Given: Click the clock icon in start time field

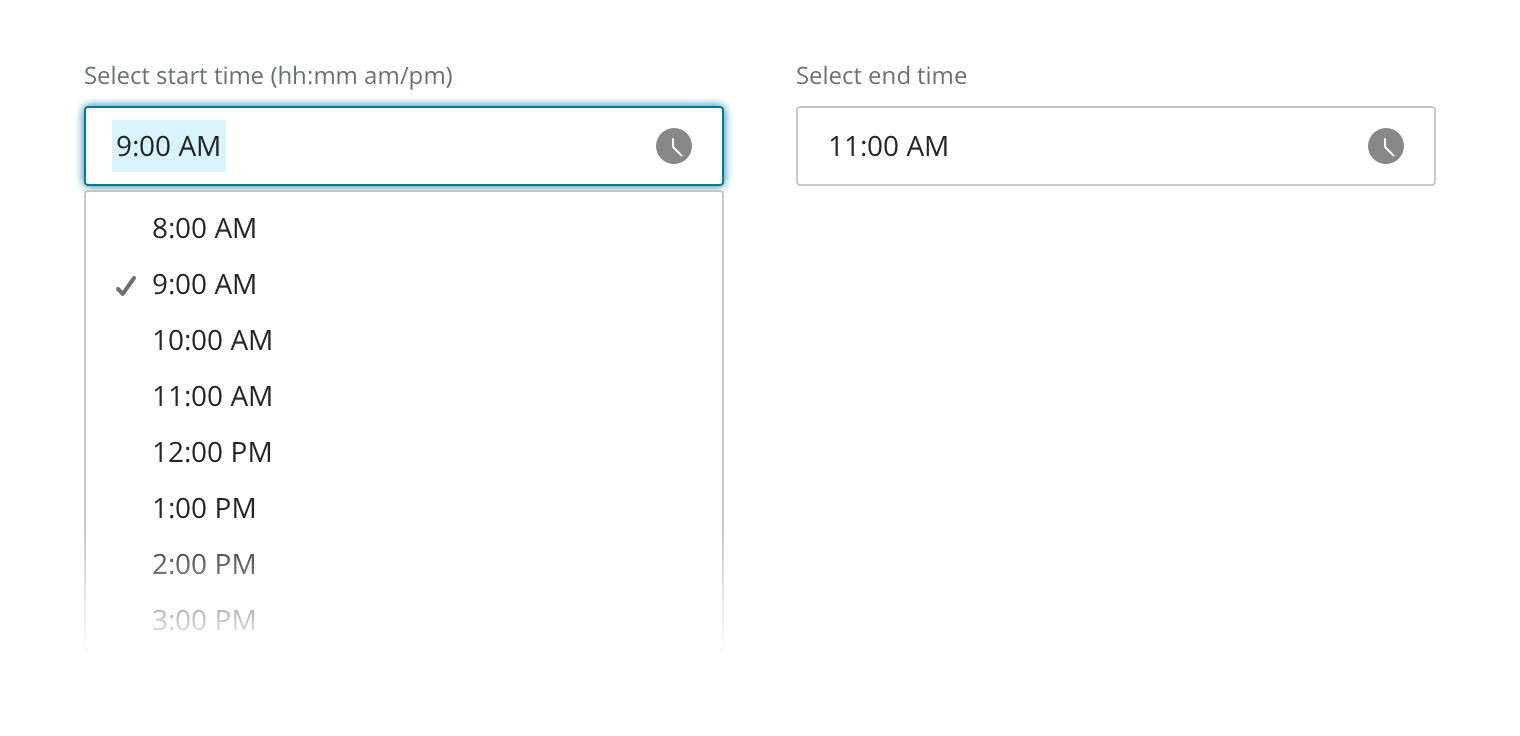Looking at the screenshot, I should [x=674, y=146].
